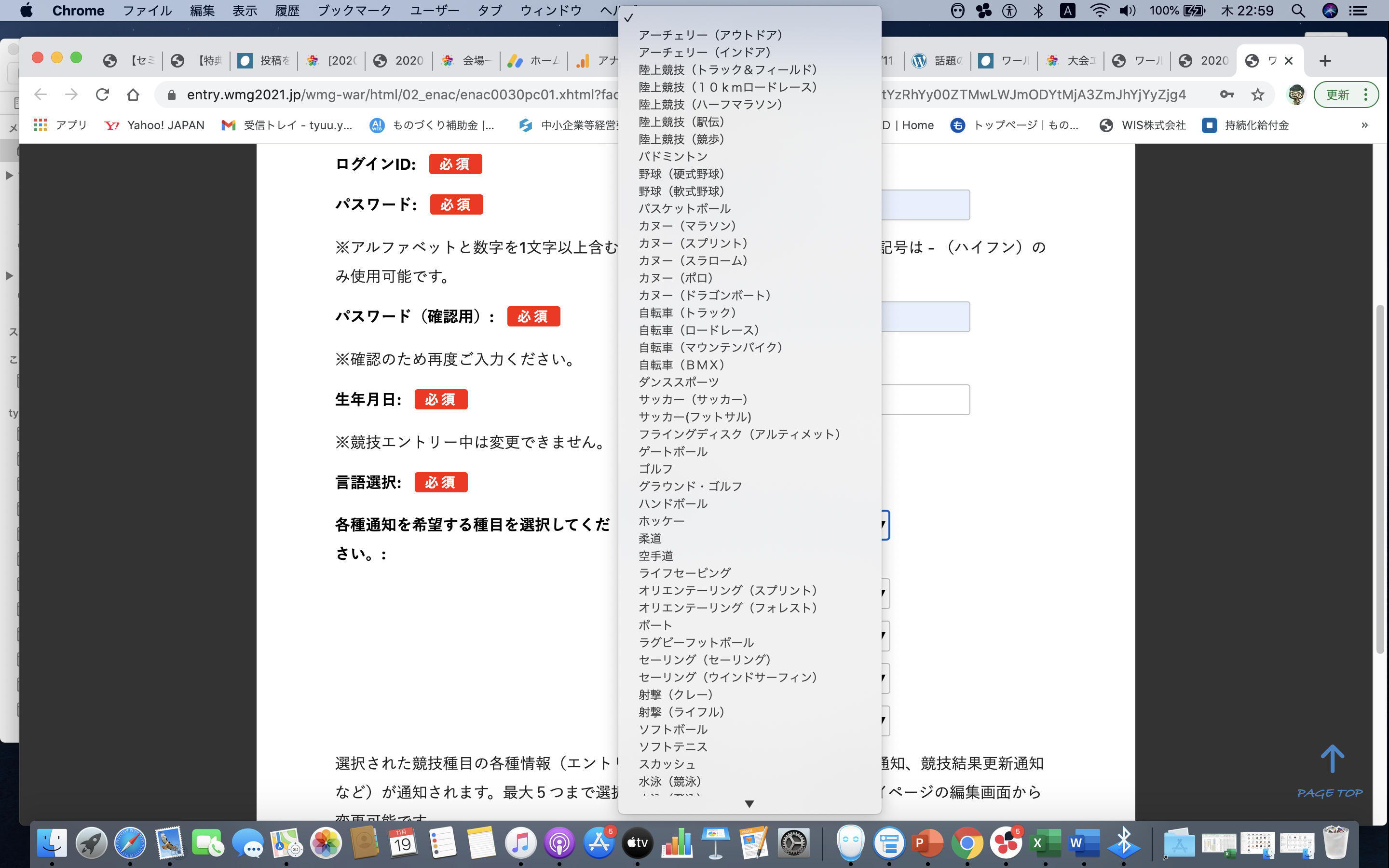Viewport: 1389px width, 868px height.
Task: Open Launchpad from the Dock
Action: [x=91, y=843]
